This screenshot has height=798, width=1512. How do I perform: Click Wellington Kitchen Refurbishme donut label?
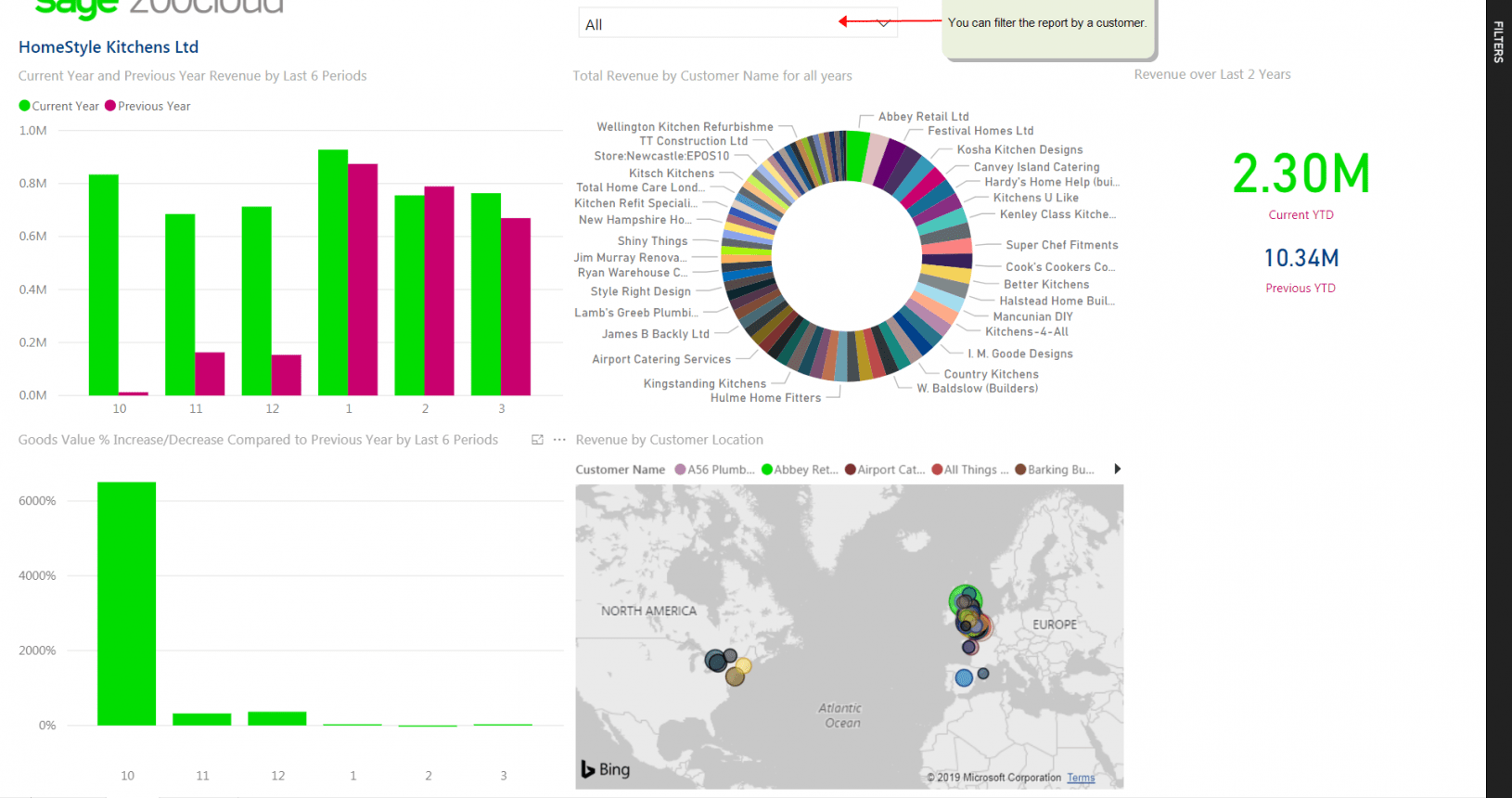pos(685,127)
